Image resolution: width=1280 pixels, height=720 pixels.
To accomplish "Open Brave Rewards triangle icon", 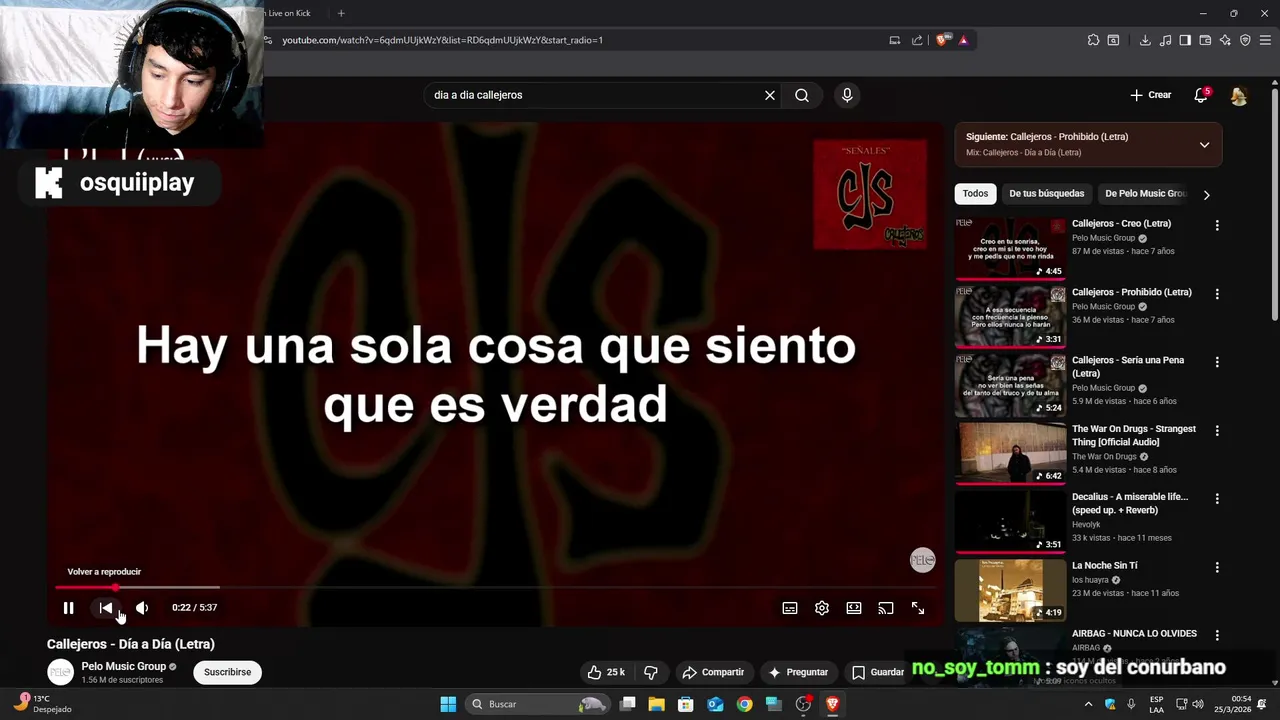I will click(x=963, y=40).
